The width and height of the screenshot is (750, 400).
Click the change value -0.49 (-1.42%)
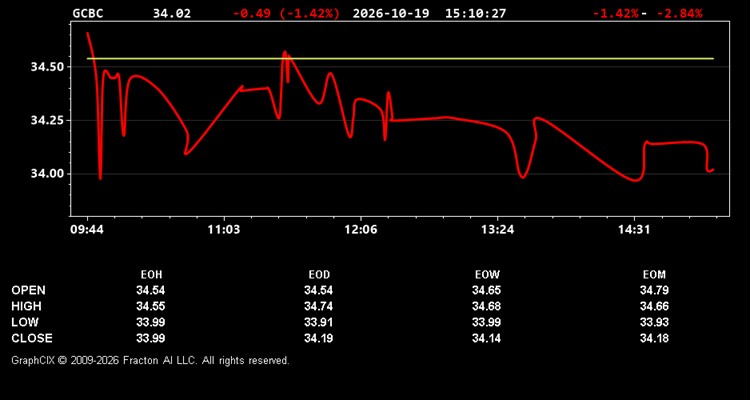(x=287, y=13)
